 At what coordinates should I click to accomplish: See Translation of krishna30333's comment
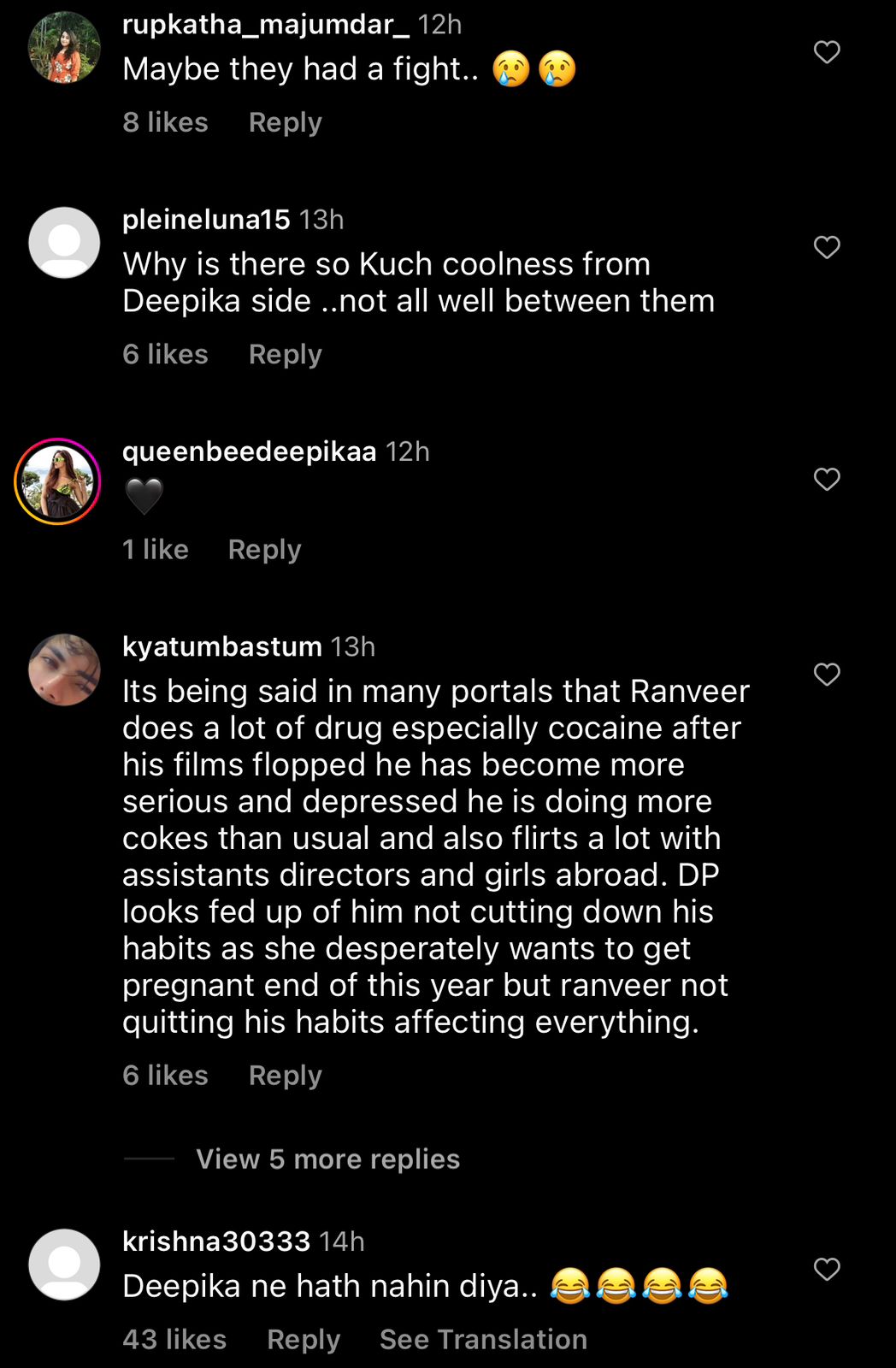point(483,1339)
